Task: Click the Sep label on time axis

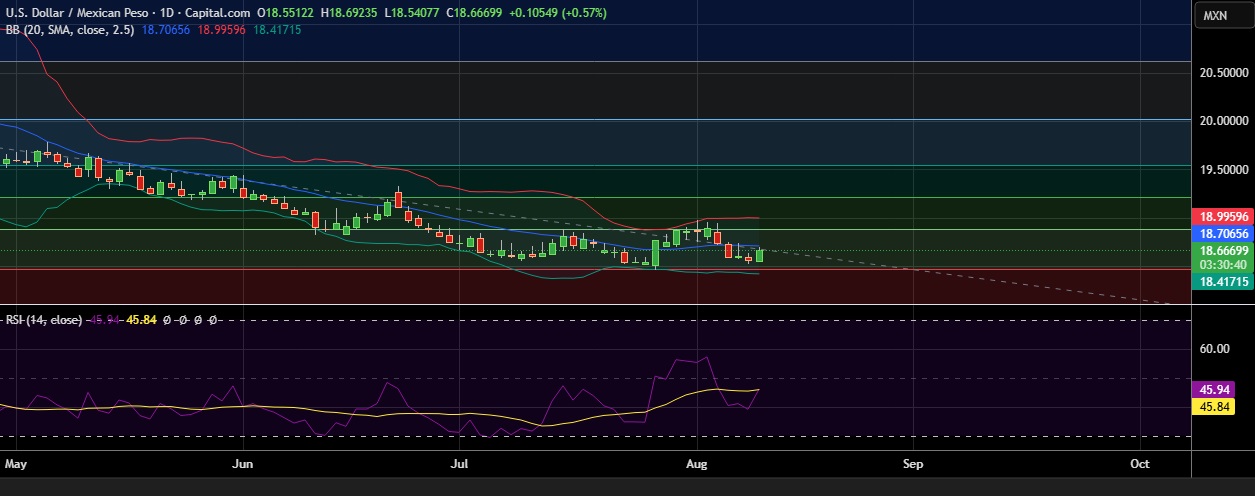Action: tap(912, 464)
